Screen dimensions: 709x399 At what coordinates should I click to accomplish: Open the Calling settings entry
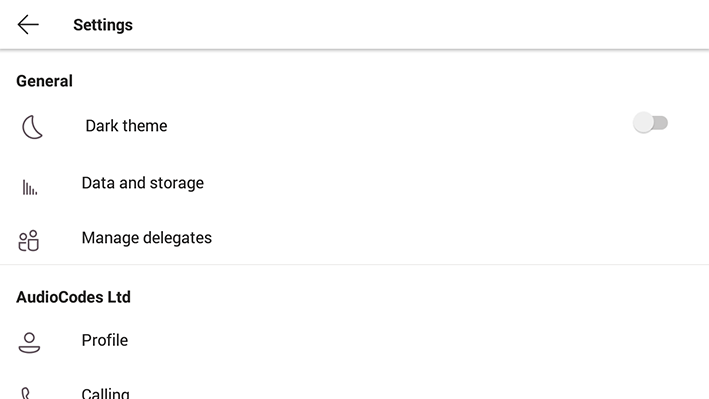[x=354, y=392]
